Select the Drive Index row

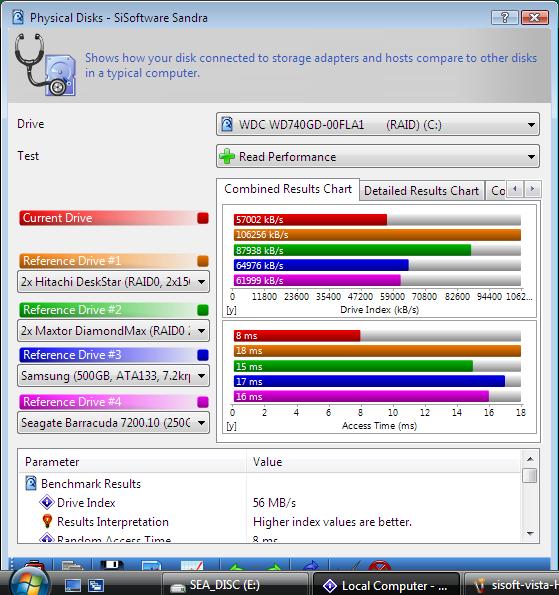(269, 503)
